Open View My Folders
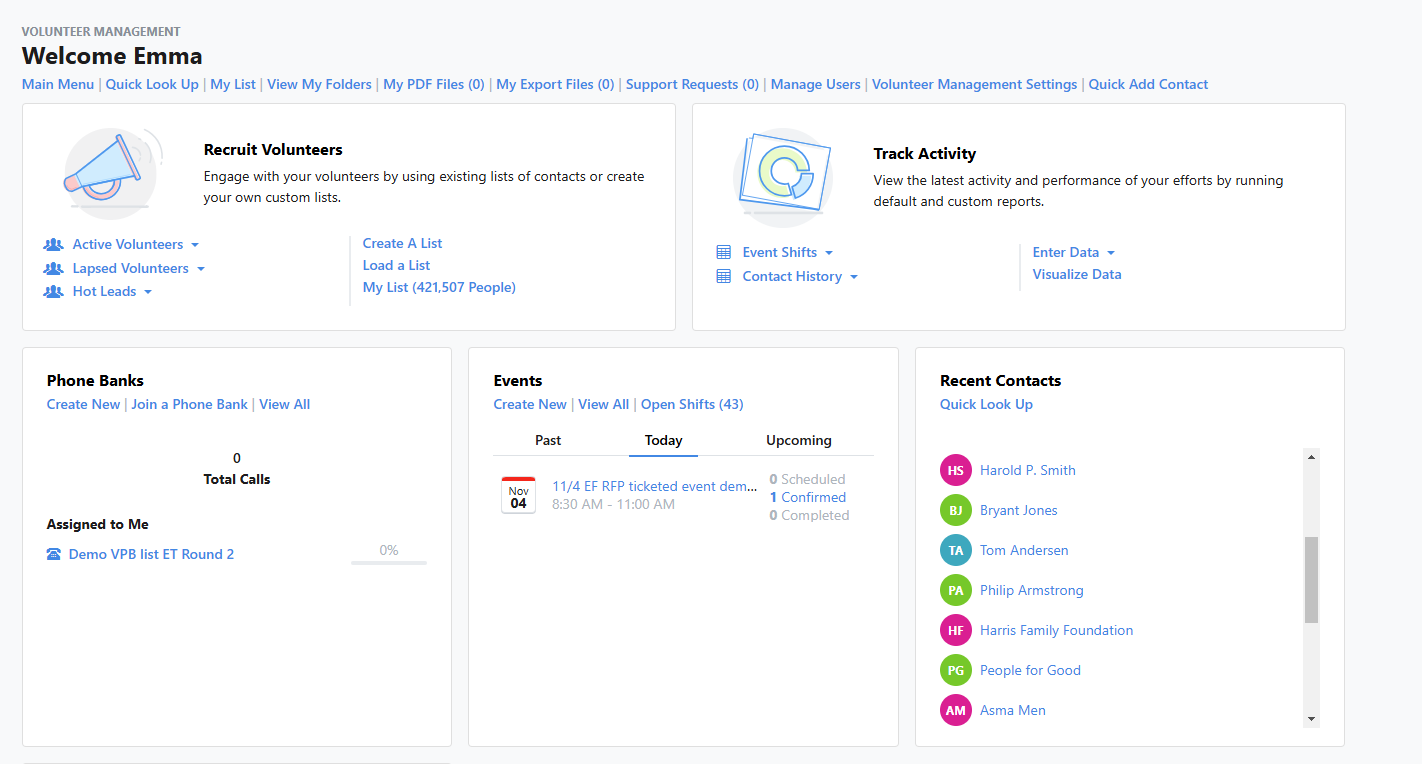The height and width of the screenshot is (764, 1422). (319, 84)
